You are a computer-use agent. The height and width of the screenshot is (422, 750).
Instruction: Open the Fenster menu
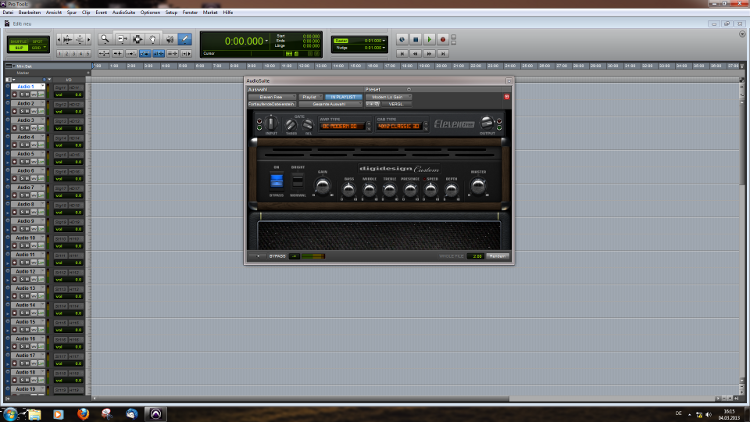[189, 12]
